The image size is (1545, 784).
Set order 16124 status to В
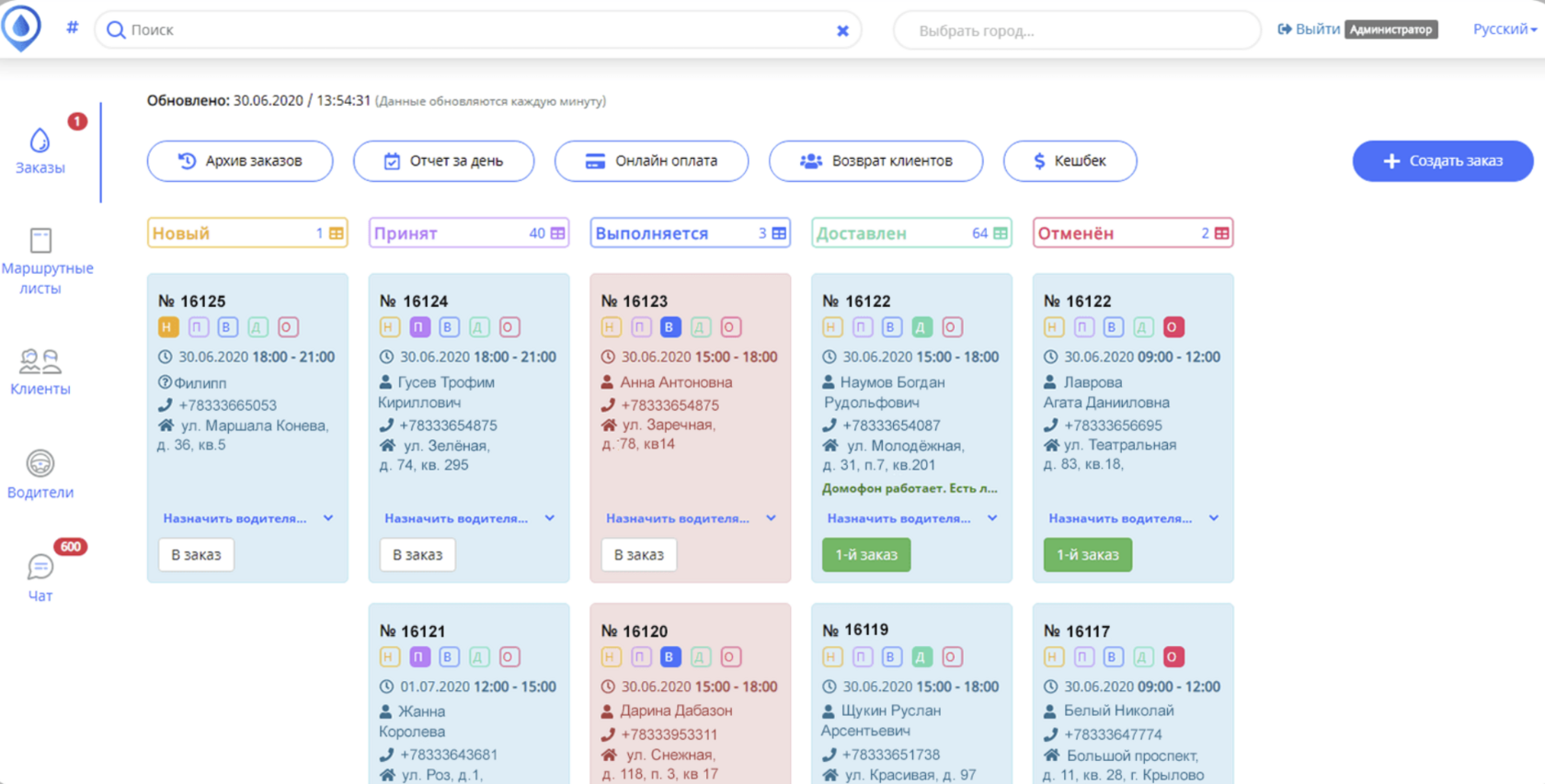pyautogui.click(x=449, y=327)
